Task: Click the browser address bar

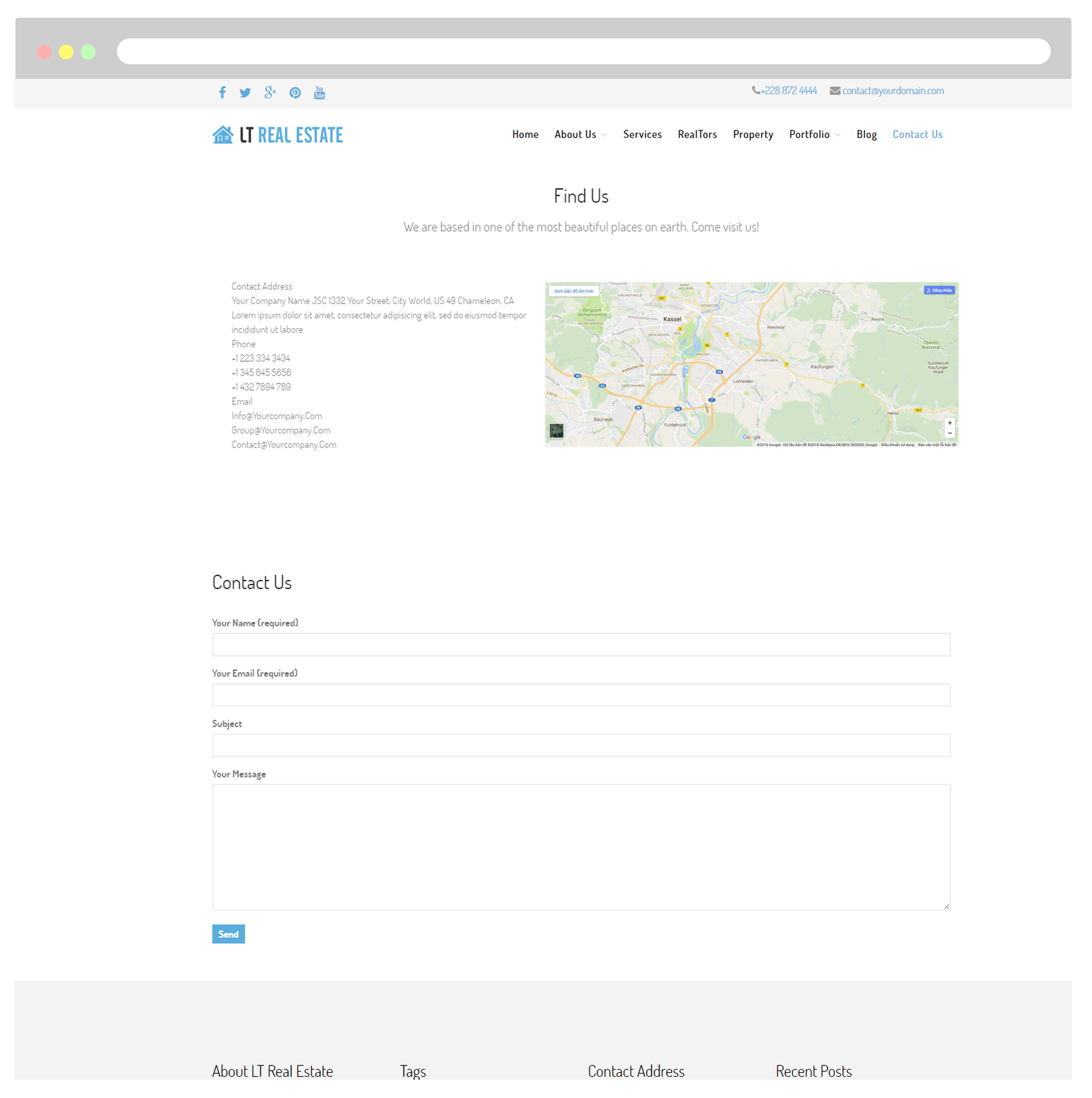Action: (583, 51)
